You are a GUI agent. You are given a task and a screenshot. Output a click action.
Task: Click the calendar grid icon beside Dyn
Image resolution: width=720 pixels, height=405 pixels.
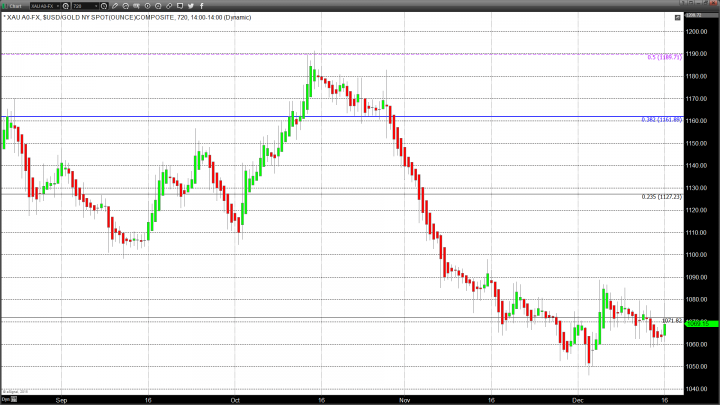[14, 399]
